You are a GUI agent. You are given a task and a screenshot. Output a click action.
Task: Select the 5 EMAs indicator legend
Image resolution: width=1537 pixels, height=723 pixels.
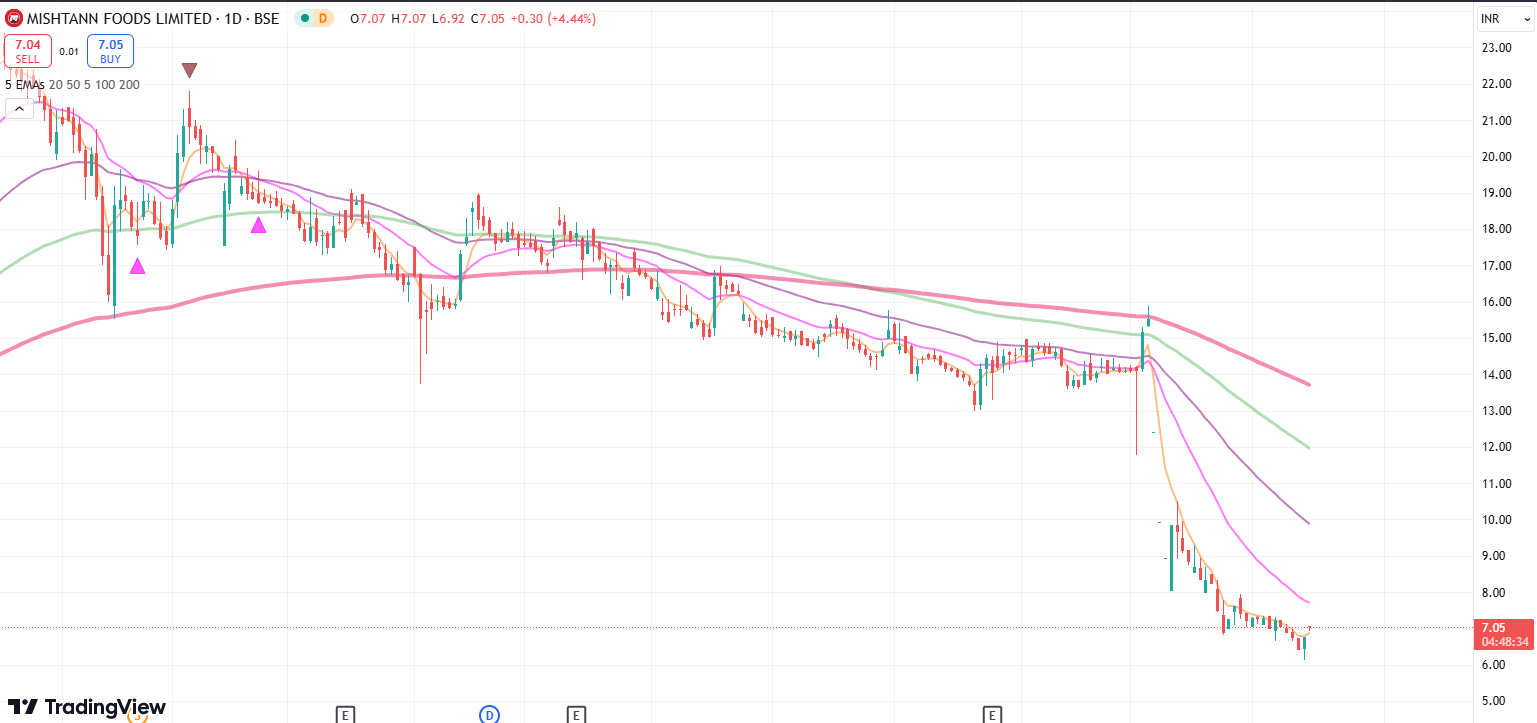(x=72, y=85)
